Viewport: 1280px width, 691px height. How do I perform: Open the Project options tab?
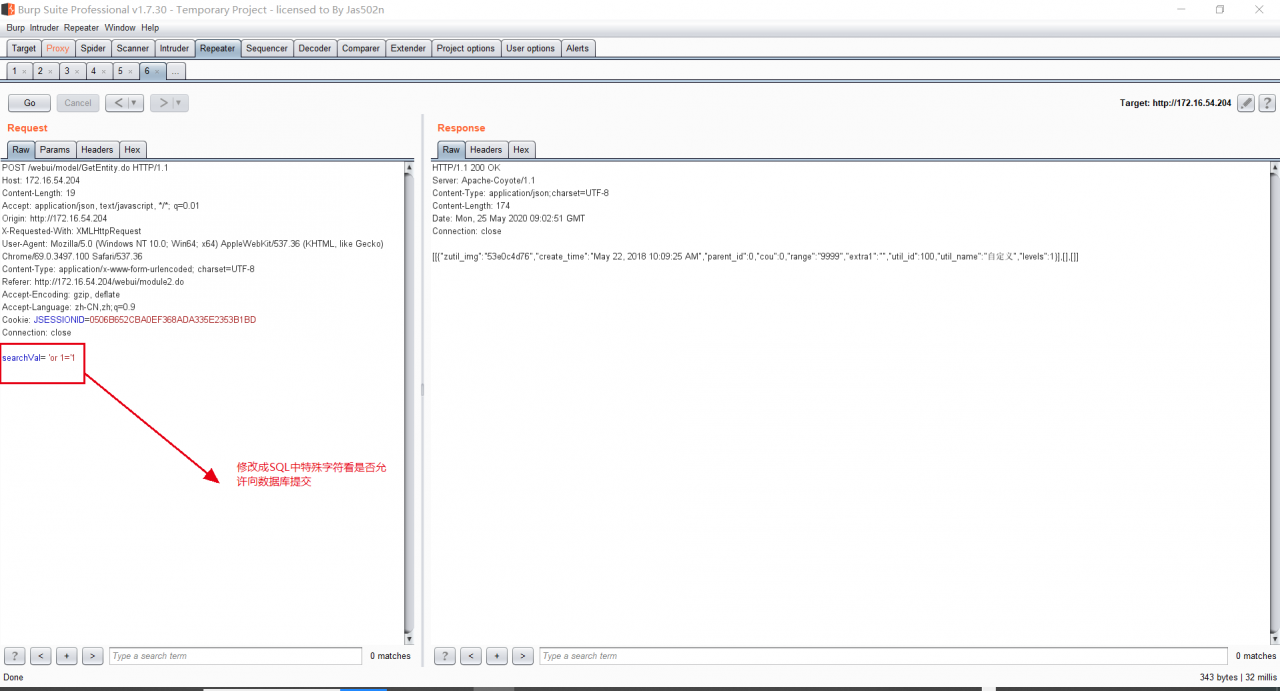(x=466, y=48)
